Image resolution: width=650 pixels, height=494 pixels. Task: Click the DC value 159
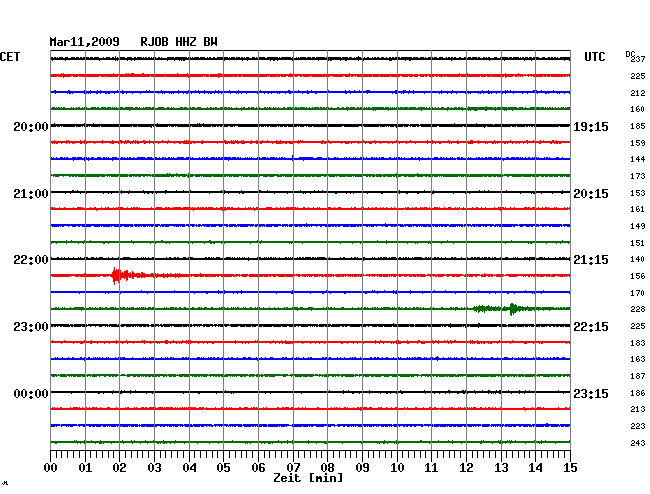point(638,143)
